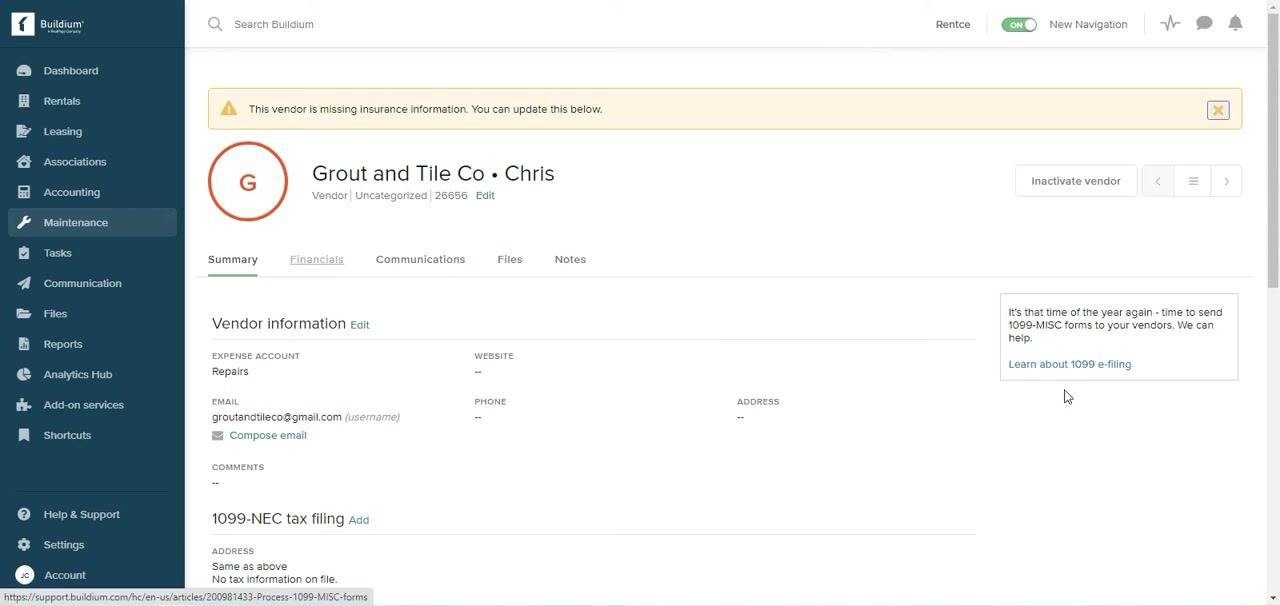Open the activity pulse icon
1280x606 pixels.
(1170, 23)
